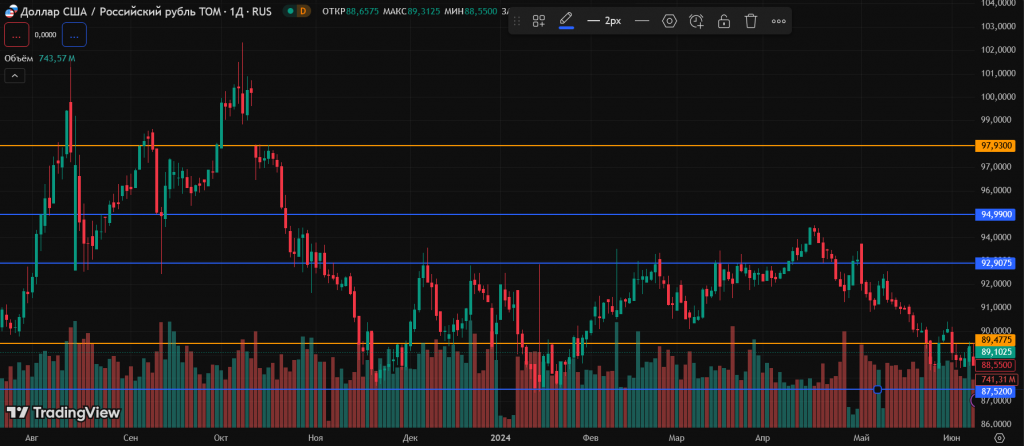Image resolution: width=1024 pixels, height=446 pixels.
Task: Click the 94,9900 blue price label
Action: (997, 214)
